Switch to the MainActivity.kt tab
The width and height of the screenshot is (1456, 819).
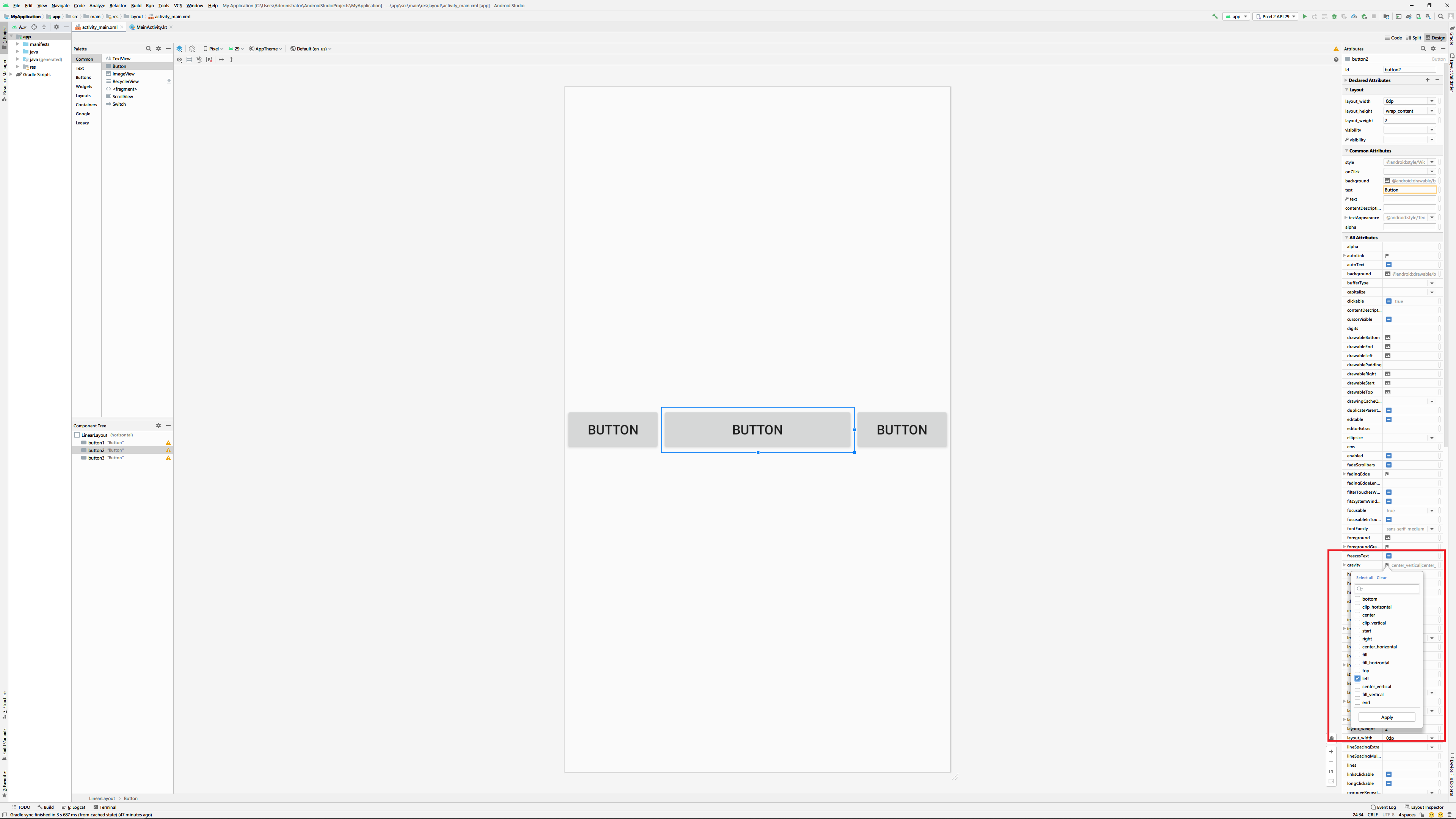[x=151, y=27]
